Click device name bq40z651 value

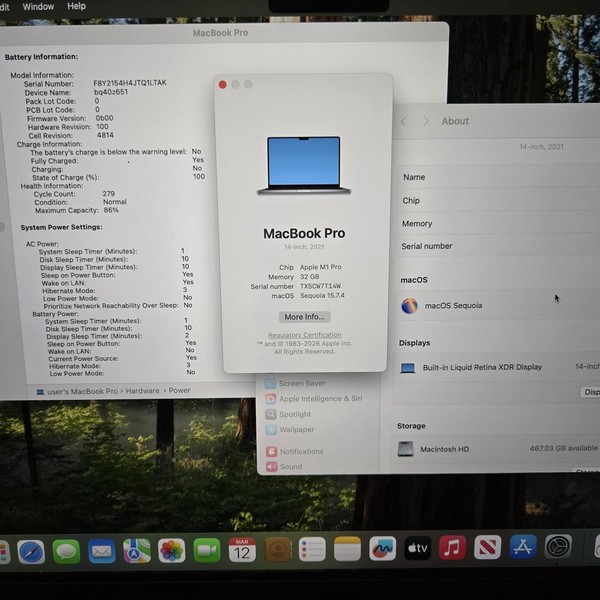111,92
